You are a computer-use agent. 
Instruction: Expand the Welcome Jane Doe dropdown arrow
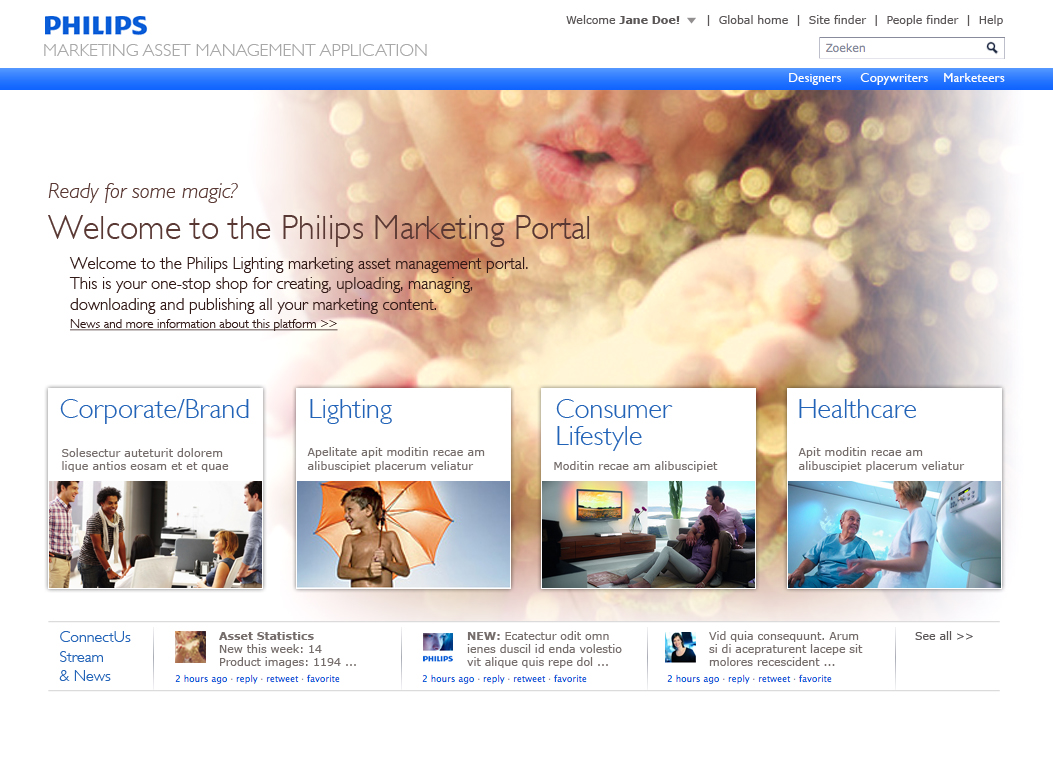pyautogui.click(x=692, y=21)
